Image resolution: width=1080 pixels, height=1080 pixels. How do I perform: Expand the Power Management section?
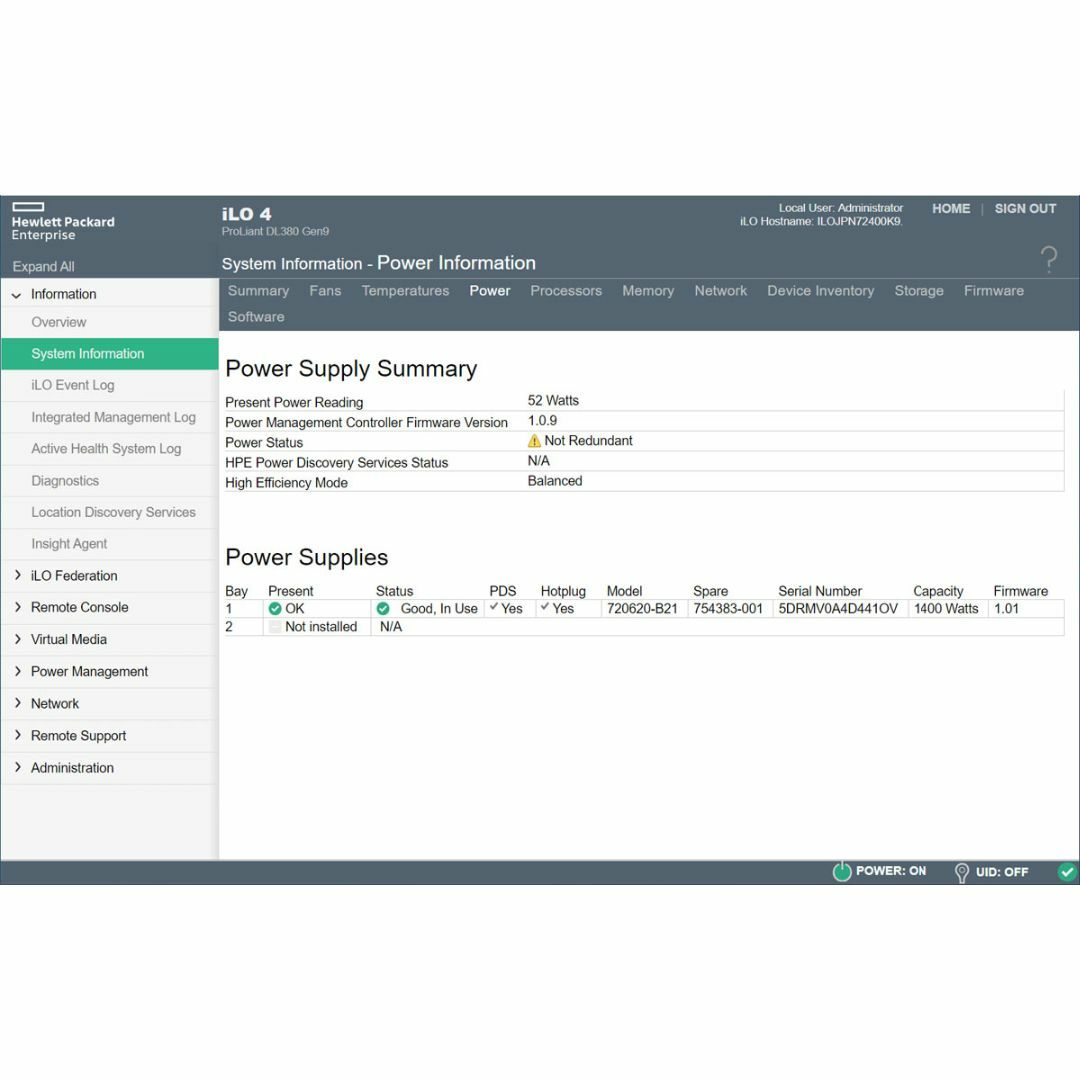[17, 671]
